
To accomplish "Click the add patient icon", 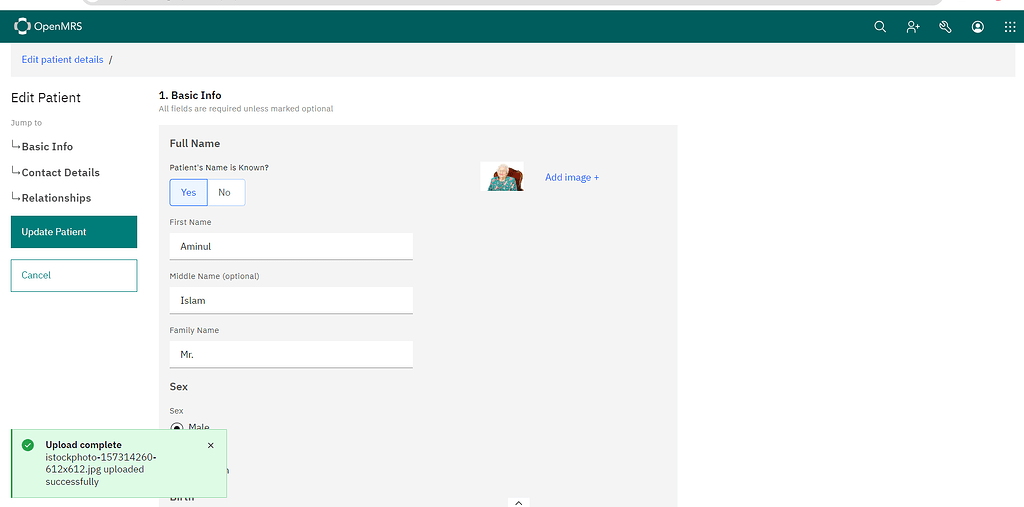I will point(913,27).
